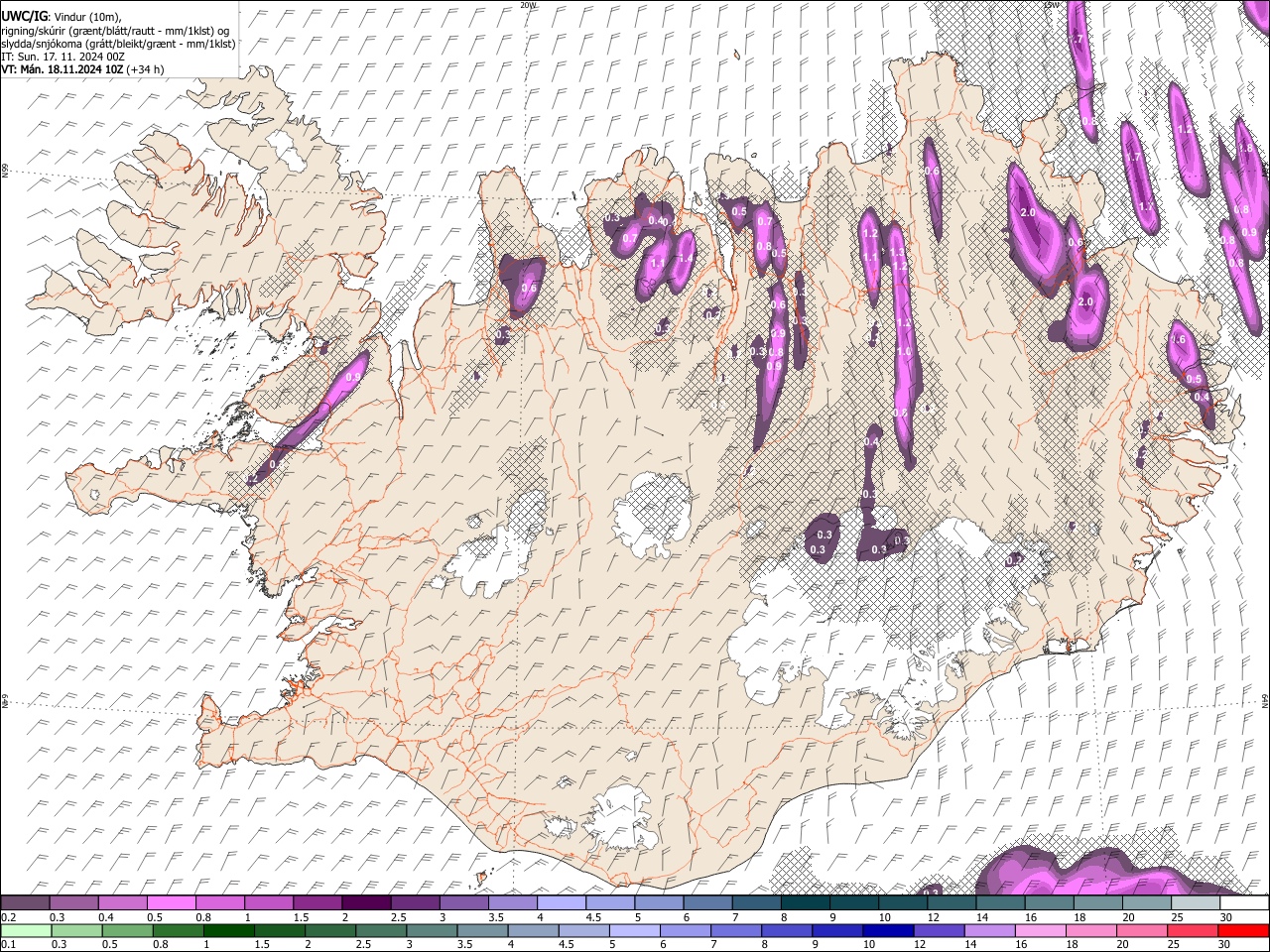Select the palest green swatch marked 0.1 in the lower legend

point(25,930)
